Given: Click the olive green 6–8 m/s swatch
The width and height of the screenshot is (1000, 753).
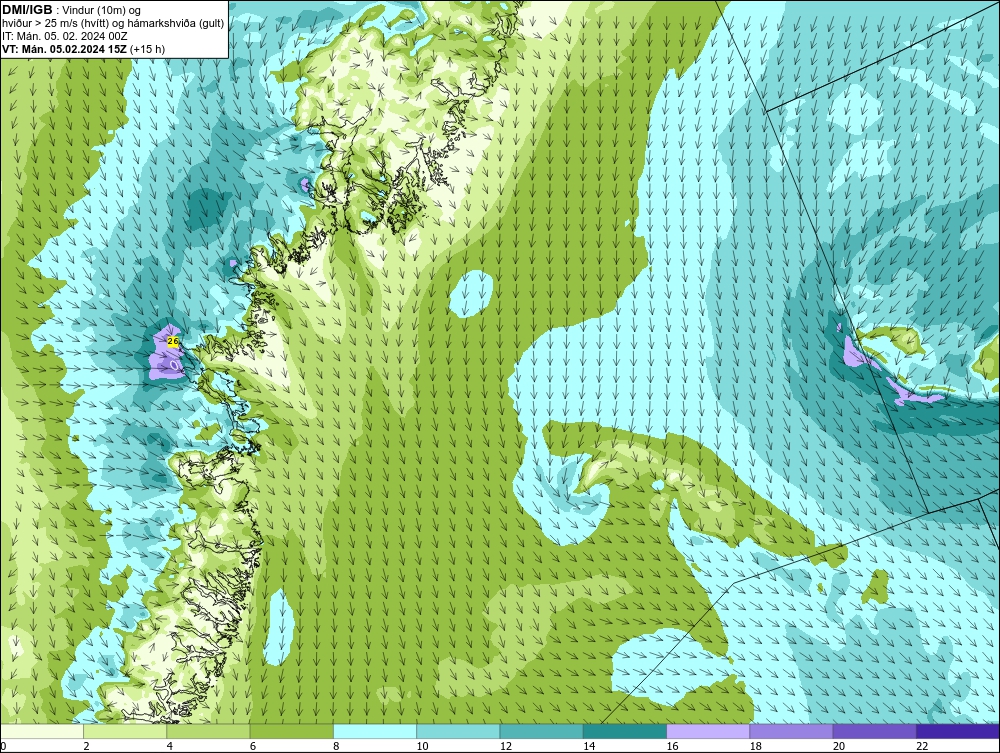Looking at the screenshot, I should tap(291, 731).
